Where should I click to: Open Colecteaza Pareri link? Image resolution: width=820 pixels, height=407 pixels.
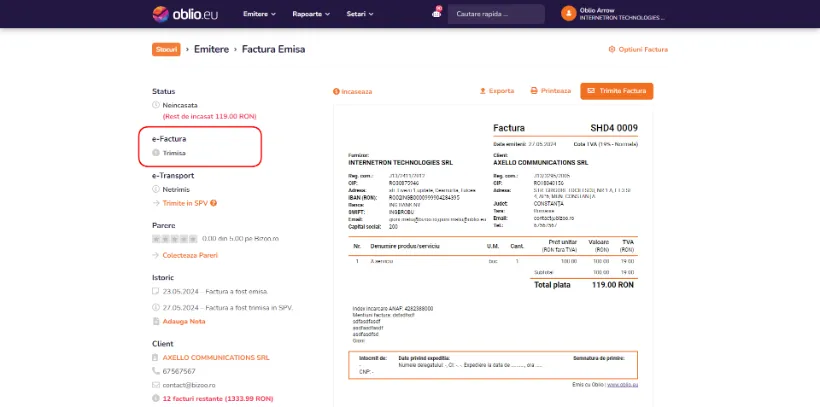pyautogui.click(x=190, y=255)
